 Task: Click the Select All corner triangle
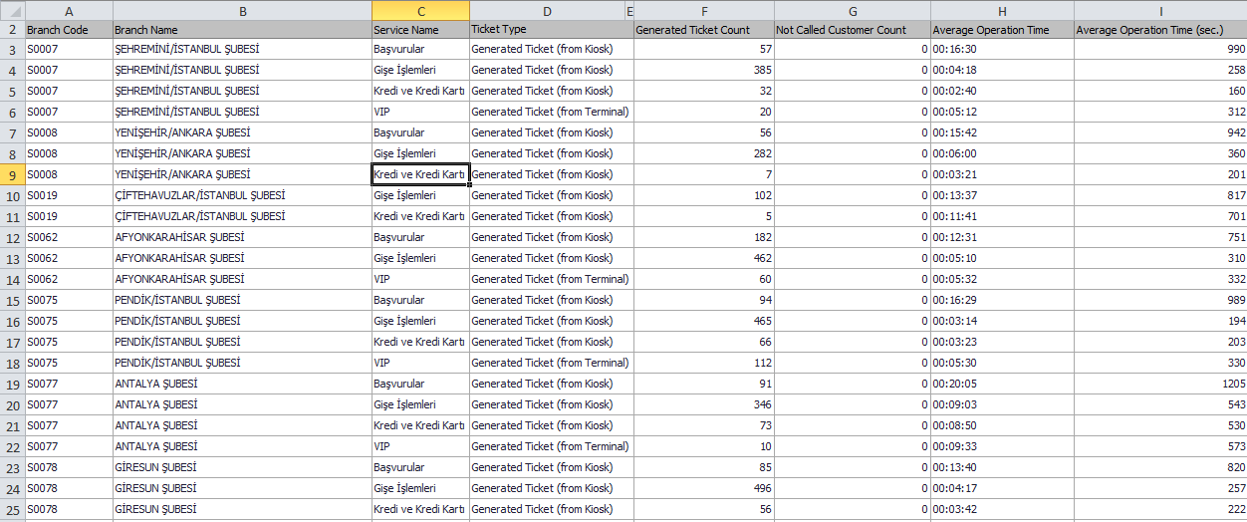pyautogui.click(x=12, y=10)
